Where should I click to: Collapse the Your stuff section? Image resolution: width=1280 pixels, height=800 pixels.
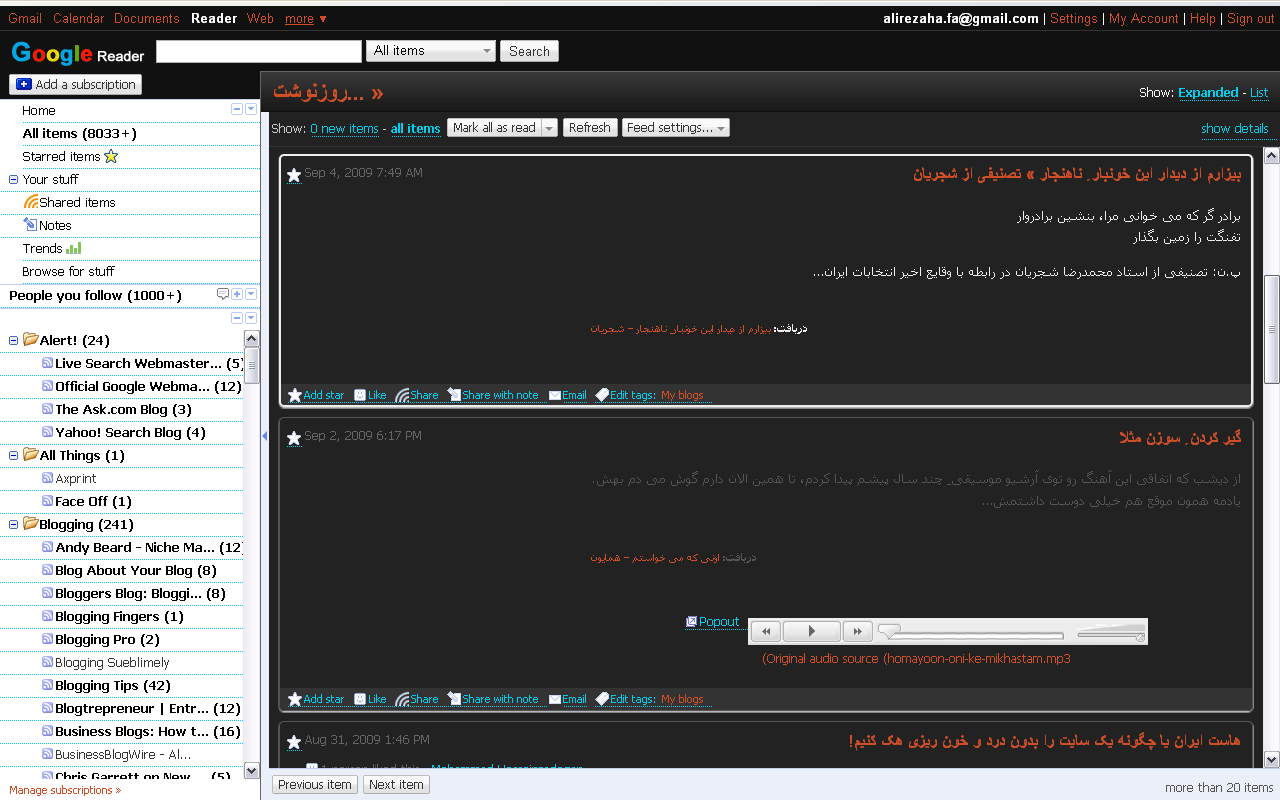(14, 180)
